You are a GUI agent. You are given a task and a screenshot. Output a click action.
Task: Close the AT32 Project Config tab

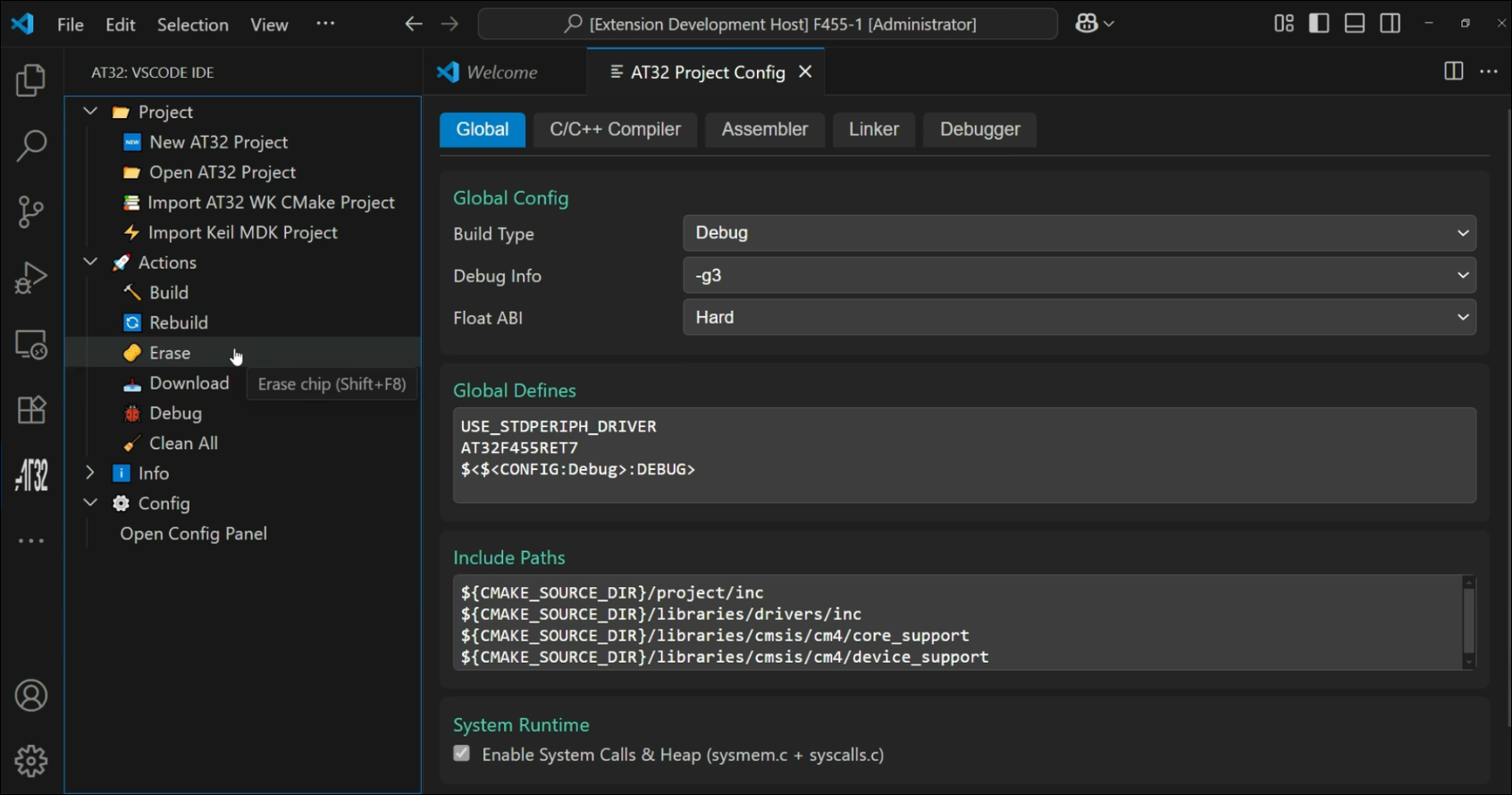(x=805, y=71)
